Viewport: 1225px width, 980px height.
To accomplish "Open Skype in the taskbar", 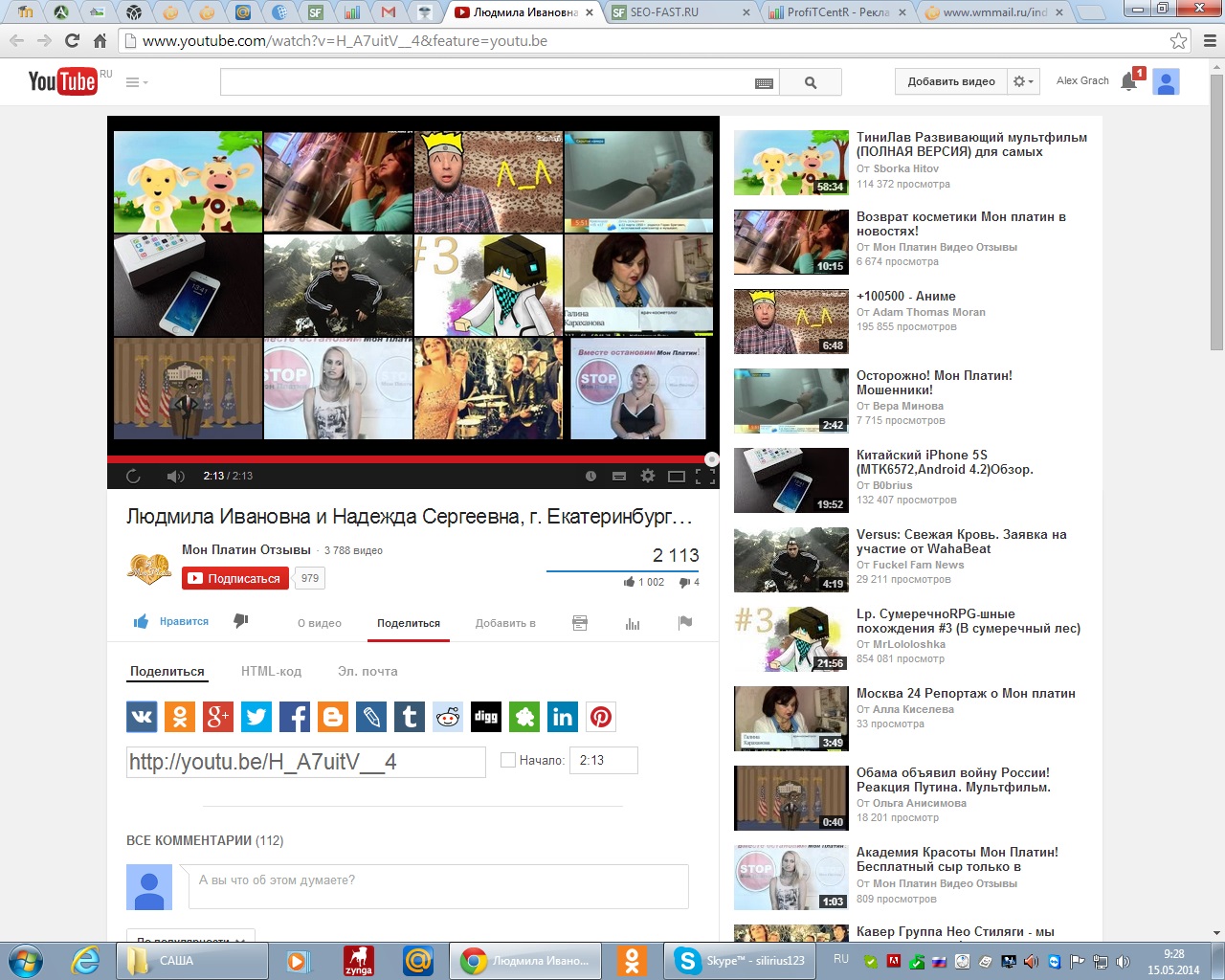I will [x=740, y=960].
